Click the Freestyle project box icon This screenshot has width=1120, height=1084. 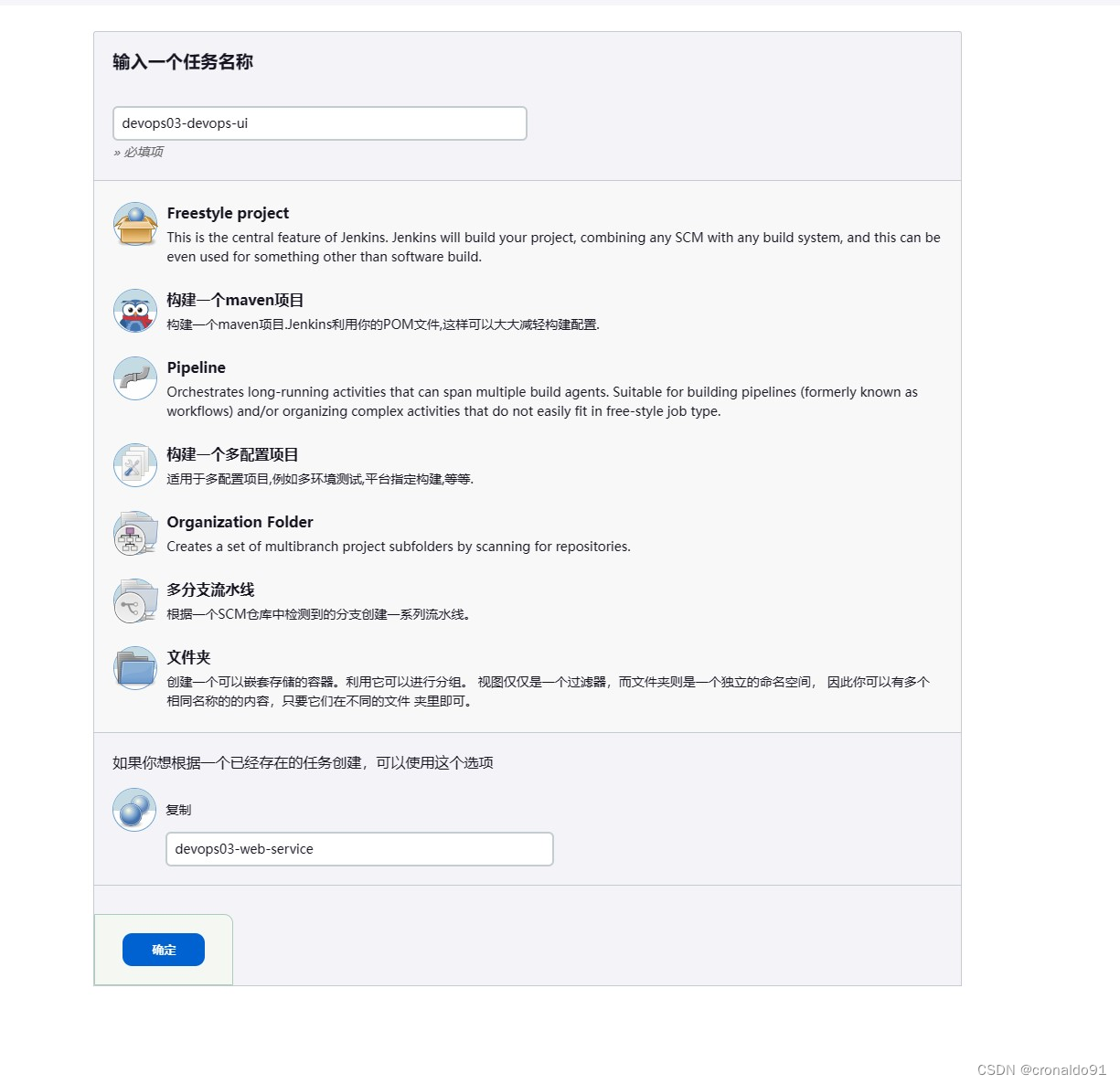tap(135, 224)
